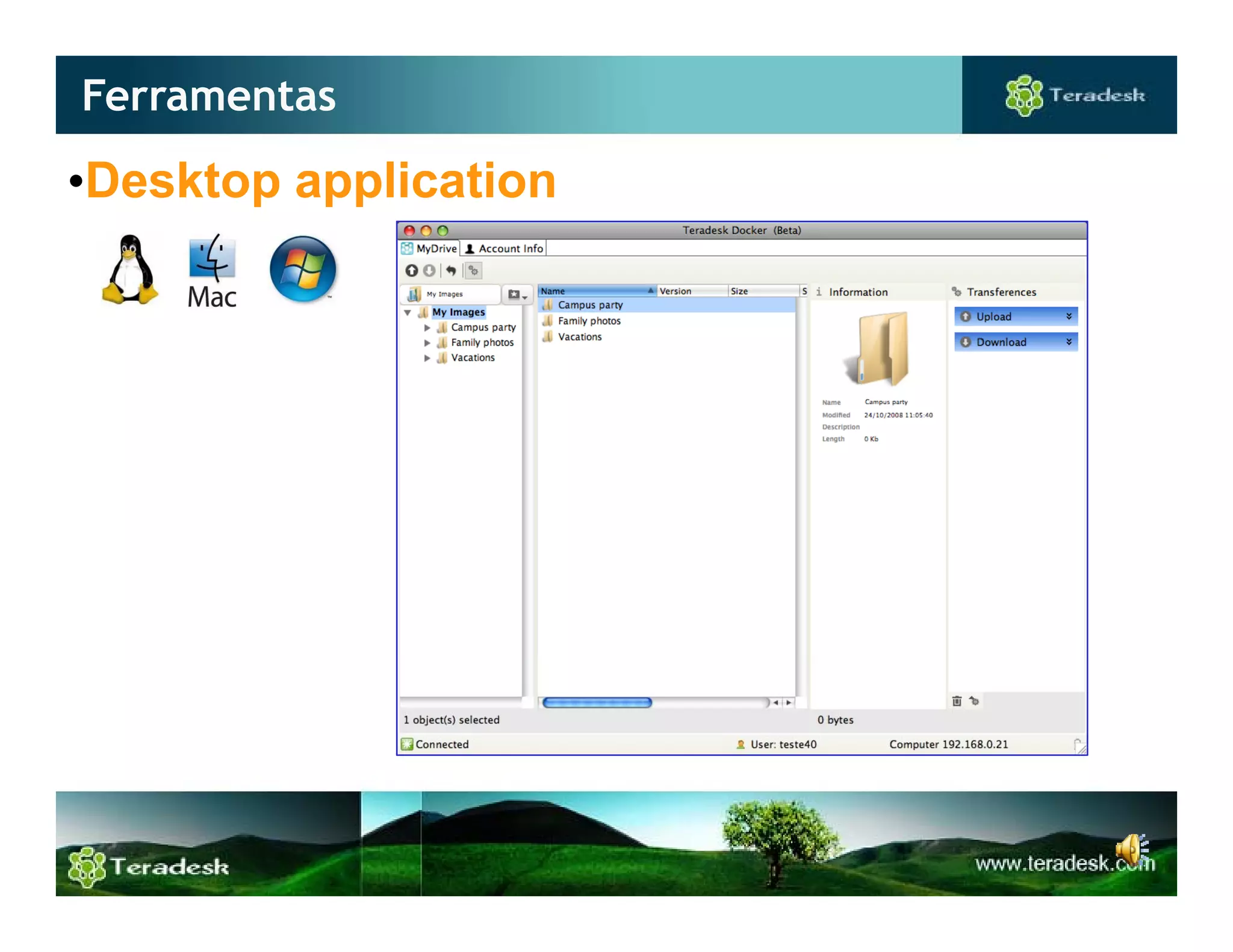The image size is (1233, 952).
Task: Click the Teradesk logo in header
Action: pos(1075,95)
